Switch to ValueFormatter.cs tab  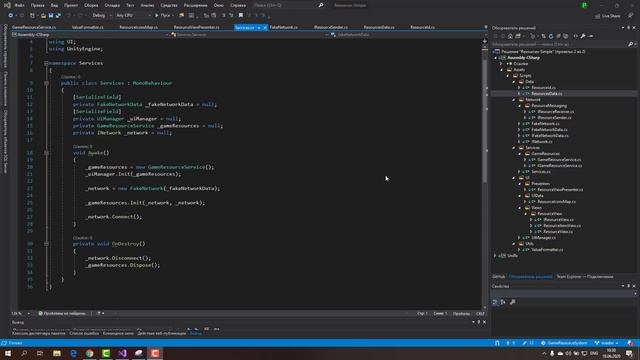coord(88,27)
